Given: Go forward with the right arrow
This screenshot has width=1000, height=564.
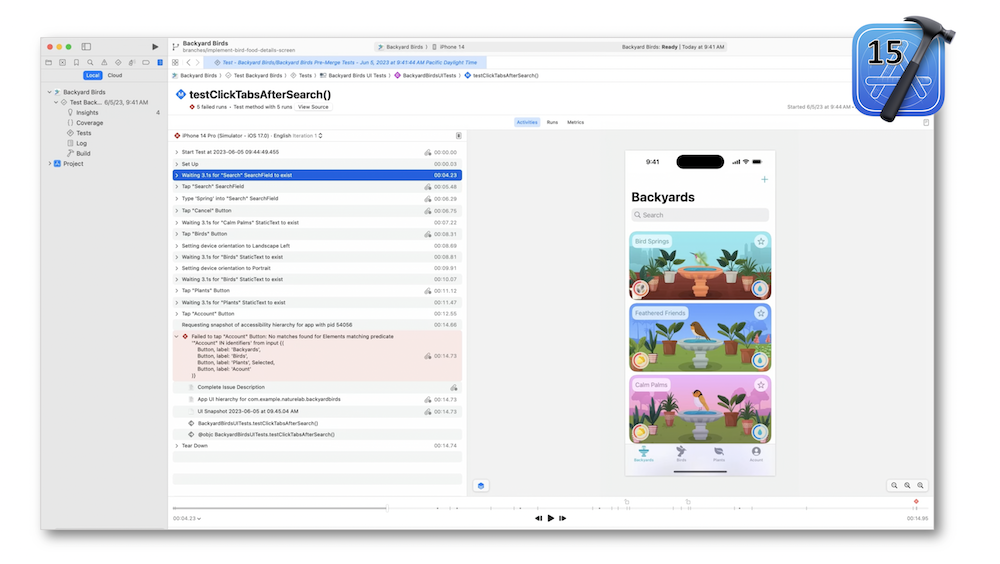Looking at the screenshot, I should (198, 63).
